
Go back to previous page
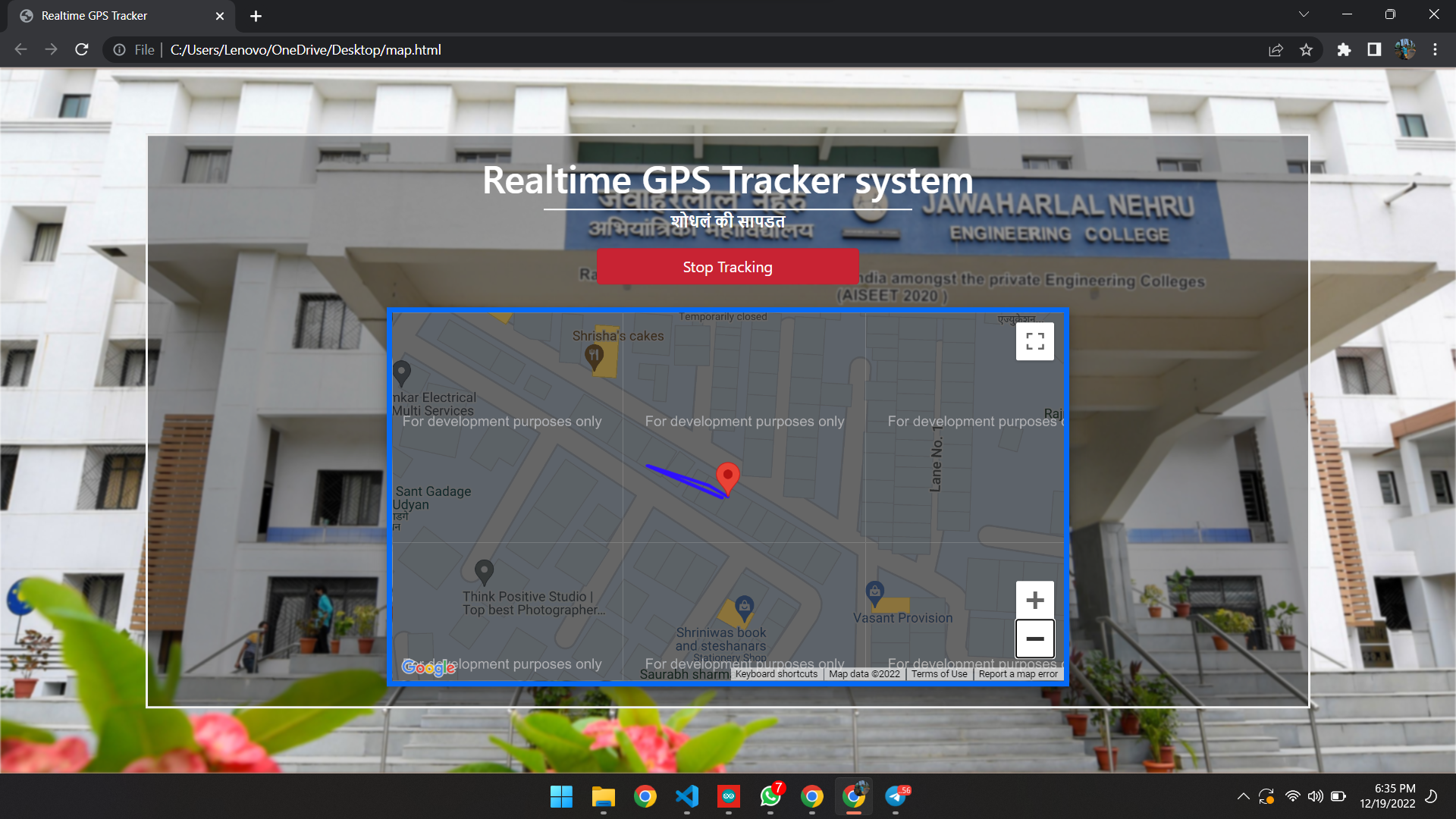[x=21, y=49]
